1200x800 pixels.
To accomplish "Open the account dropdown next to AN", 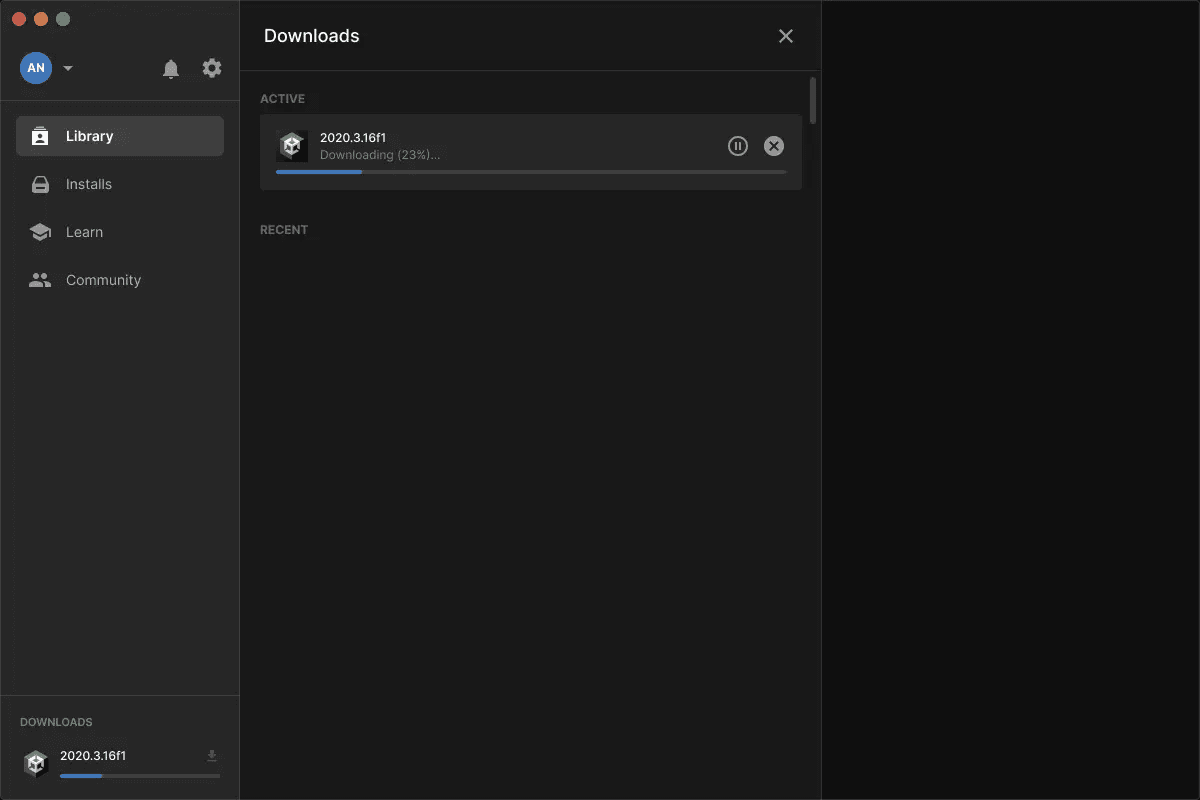I will click(68, 68).
